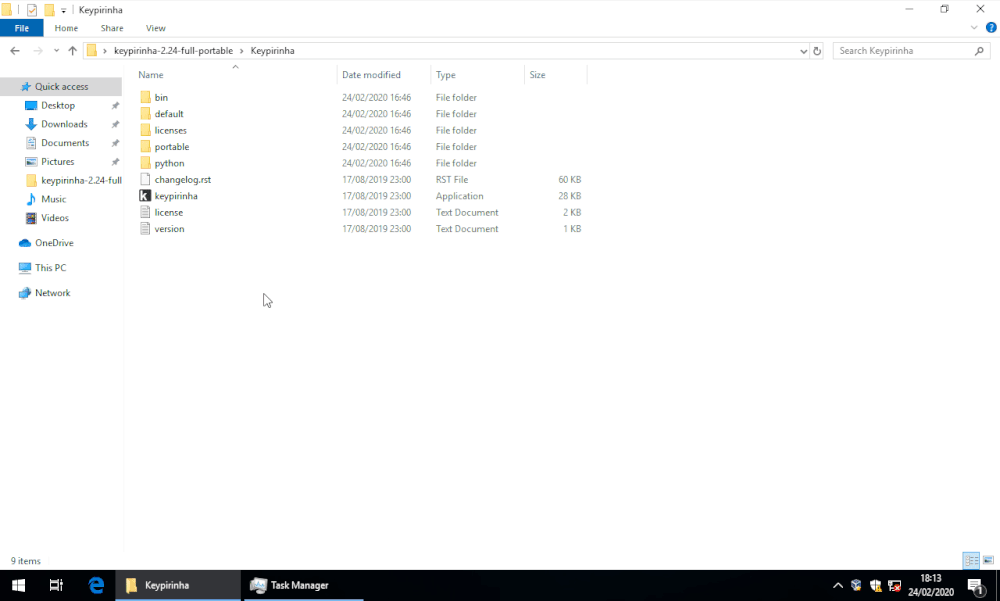Screen dimensions: 1000x601
Task: Select the keypirinha application icon
Action: pos(145,196)
